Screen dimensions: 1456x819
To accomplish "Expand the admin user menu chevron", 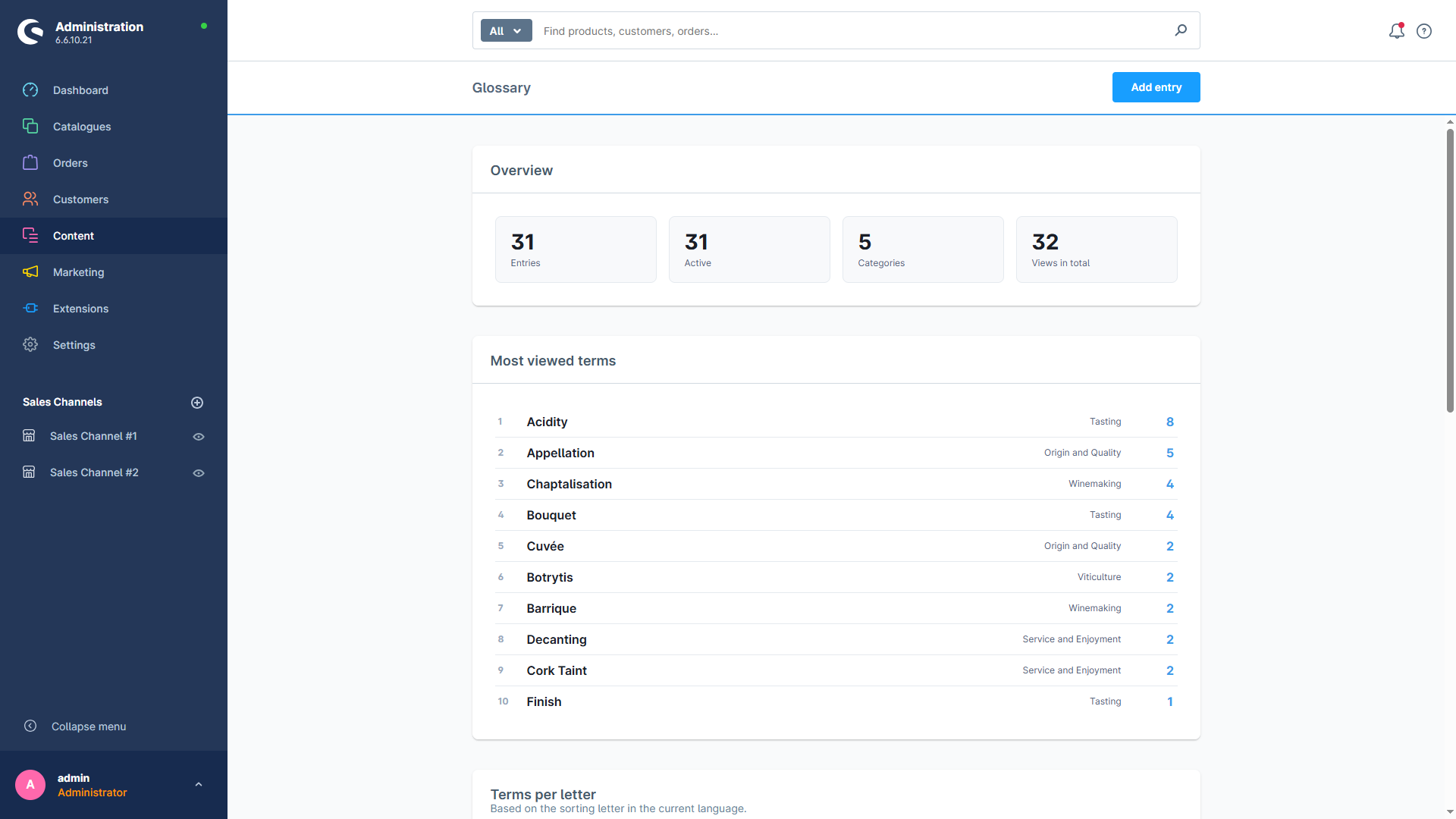I will pyautogui.click(x=199, y=785).
